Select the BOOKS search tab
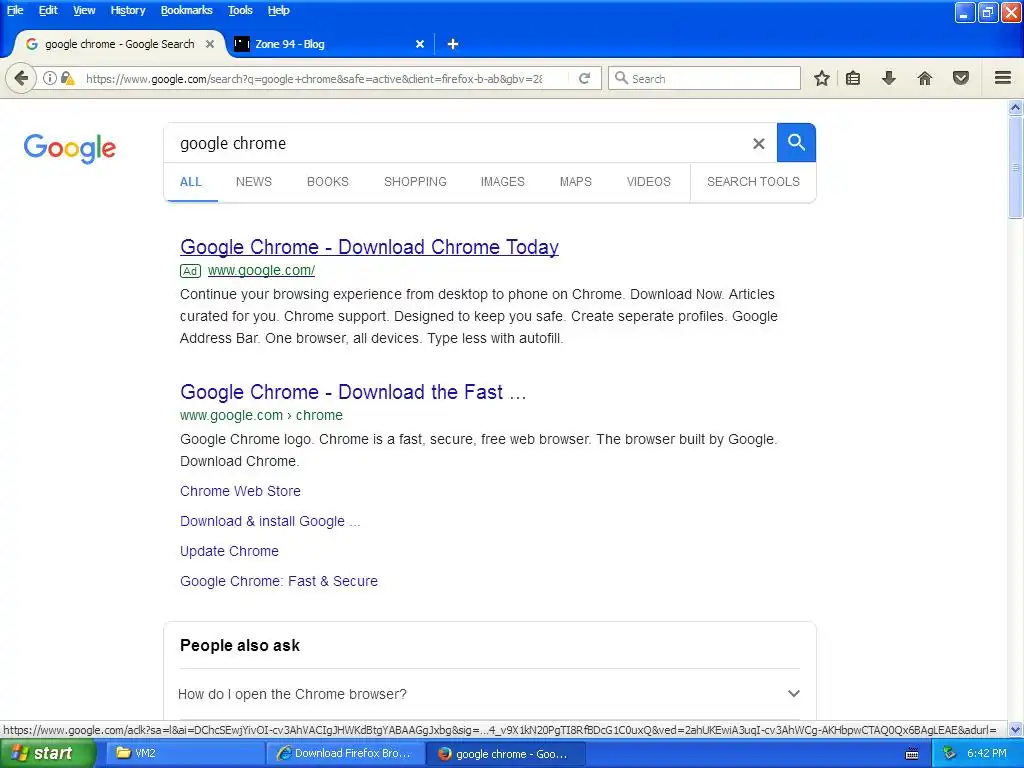 tap(328, 182)
